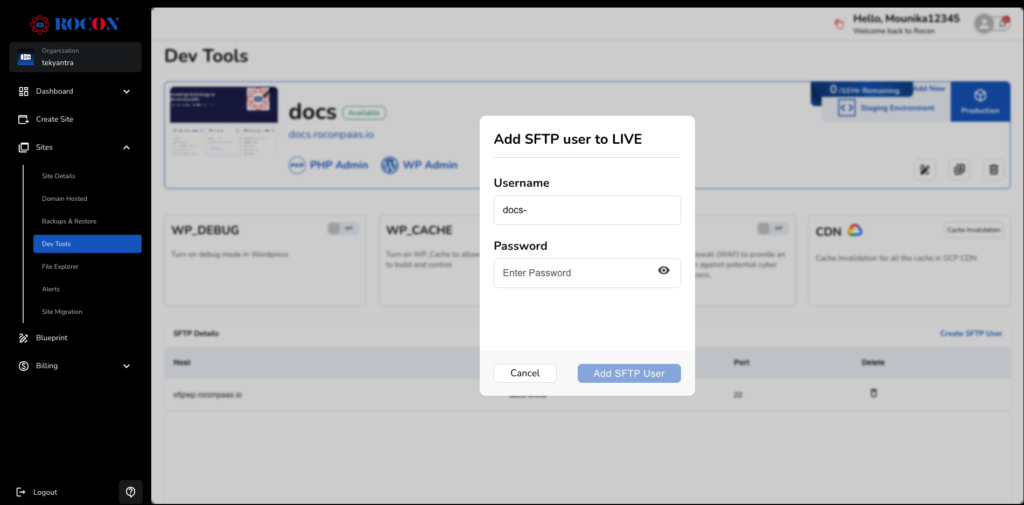Click the waving hand icon in the header

(840, 24)
